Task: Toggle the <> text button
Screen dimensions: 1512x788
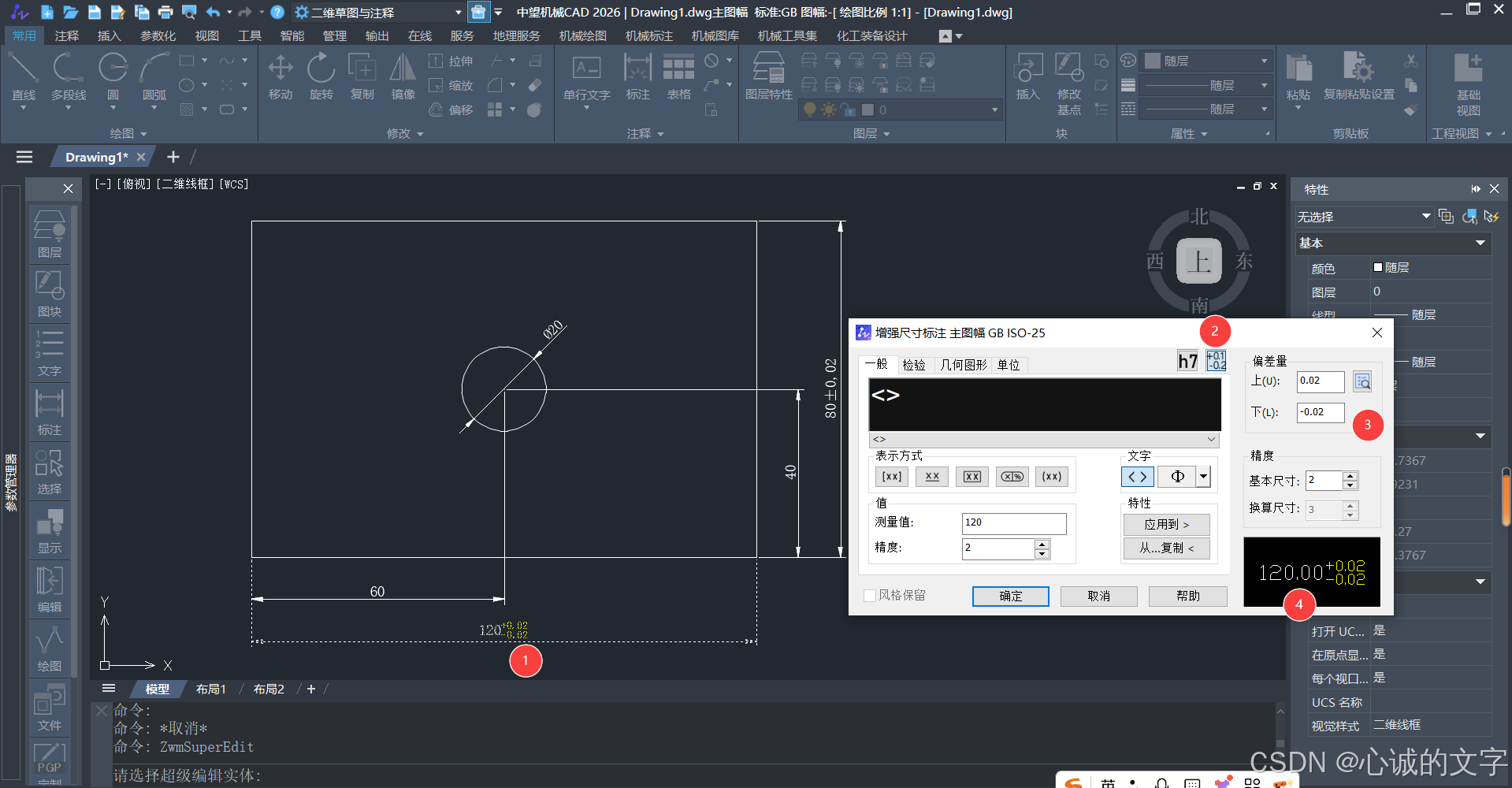Action: (x=1138, y=477)
